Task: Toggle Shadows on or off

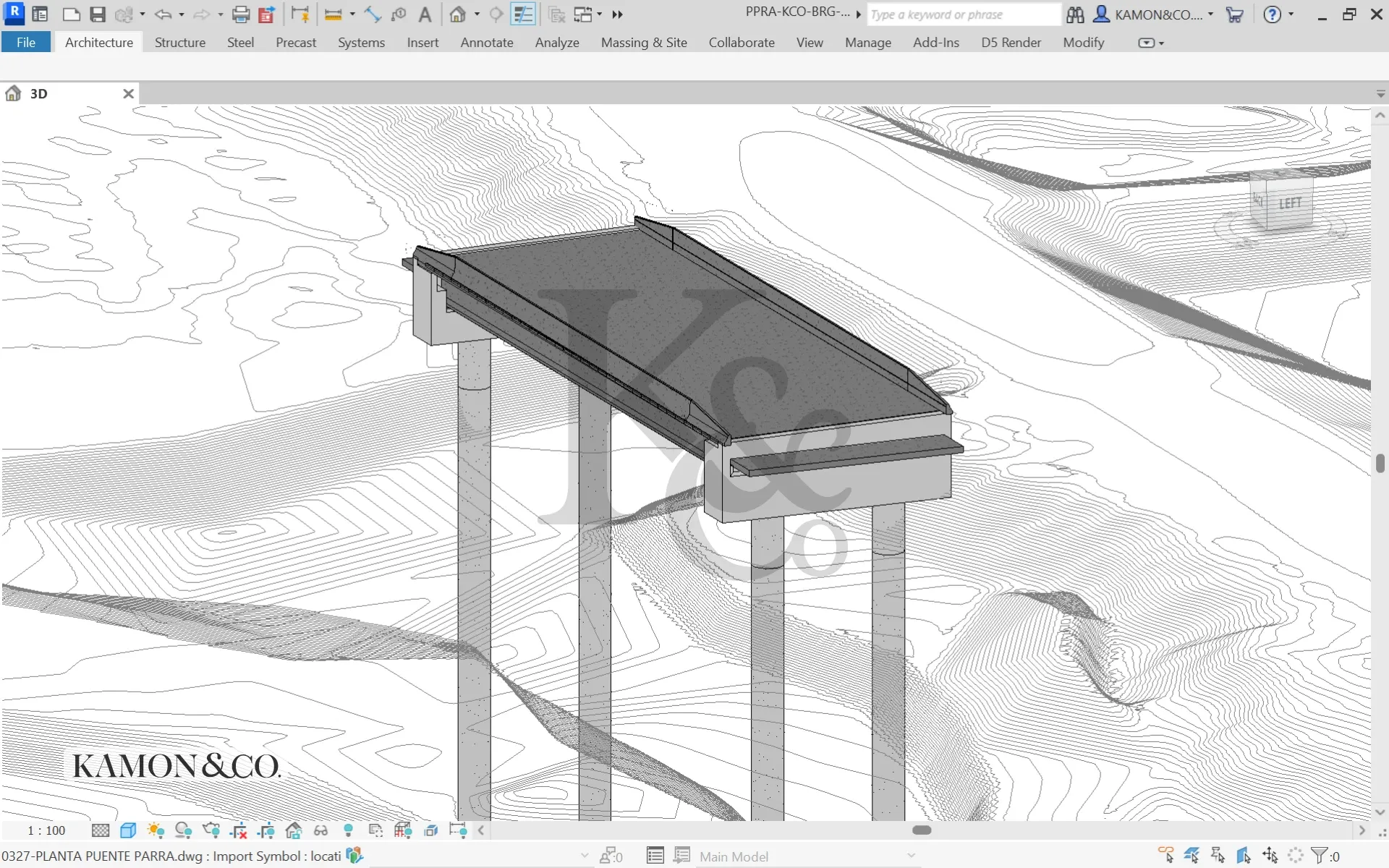Action: [184, 830]
